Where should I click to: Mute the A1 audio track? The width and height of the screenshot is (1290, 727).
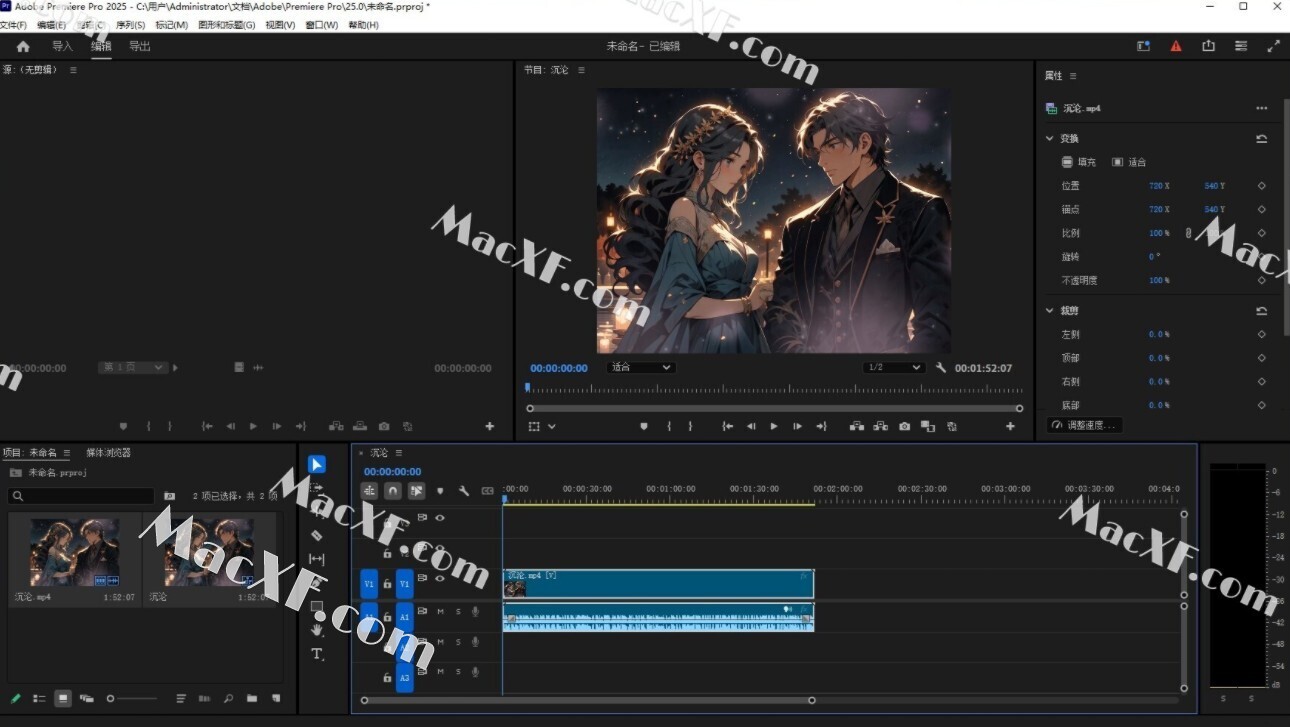point(440,612)
